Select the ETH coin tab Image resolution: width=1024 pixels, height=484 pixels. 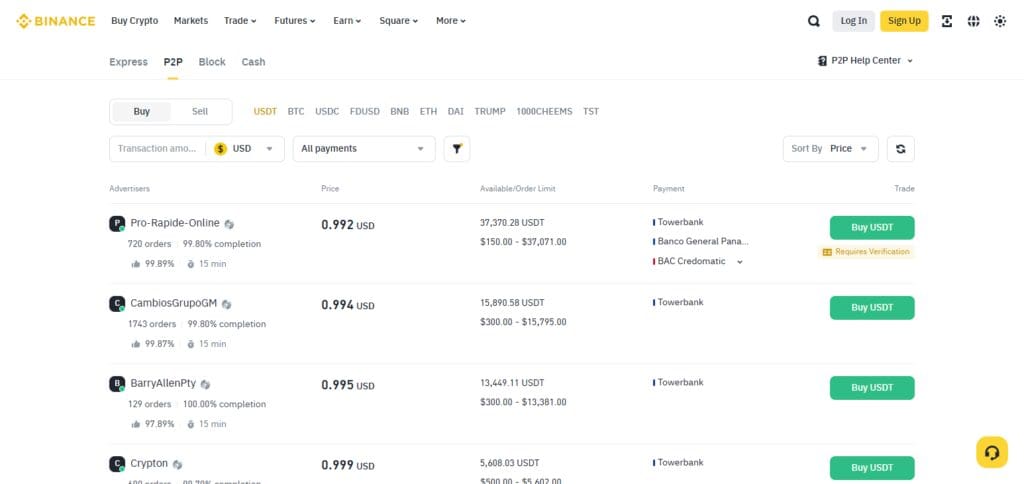click(x=428, y=112)
